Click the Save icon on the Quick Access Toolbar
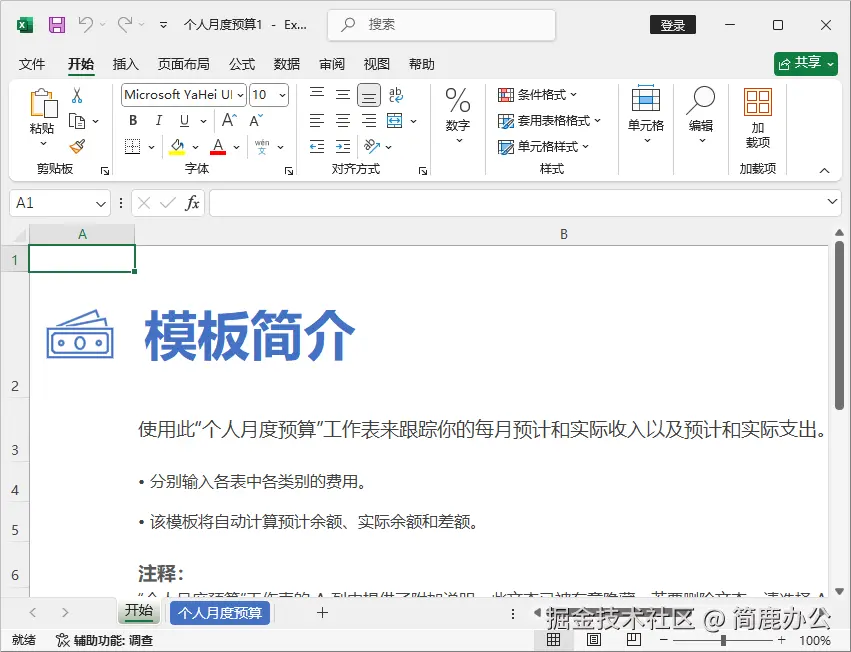This screenshot has width=851, height=652. tap(55, 25)
